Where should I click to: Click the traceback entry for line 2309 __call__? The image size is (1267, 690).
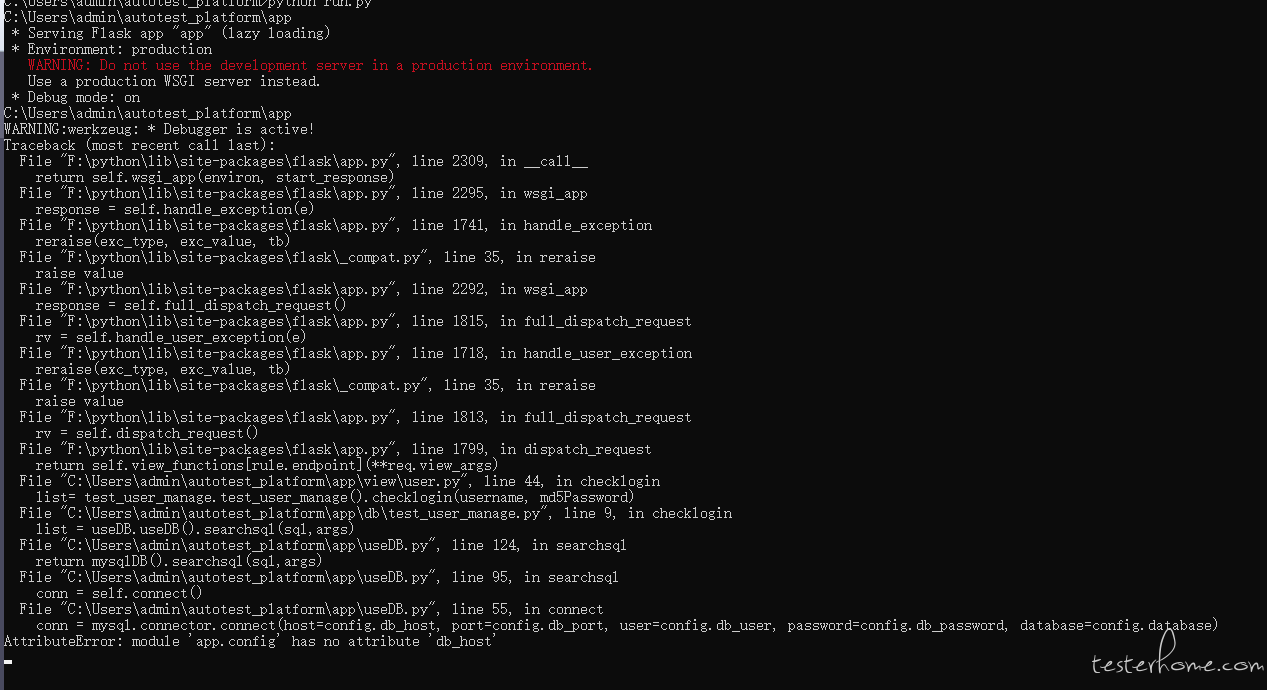click(303, 161)
